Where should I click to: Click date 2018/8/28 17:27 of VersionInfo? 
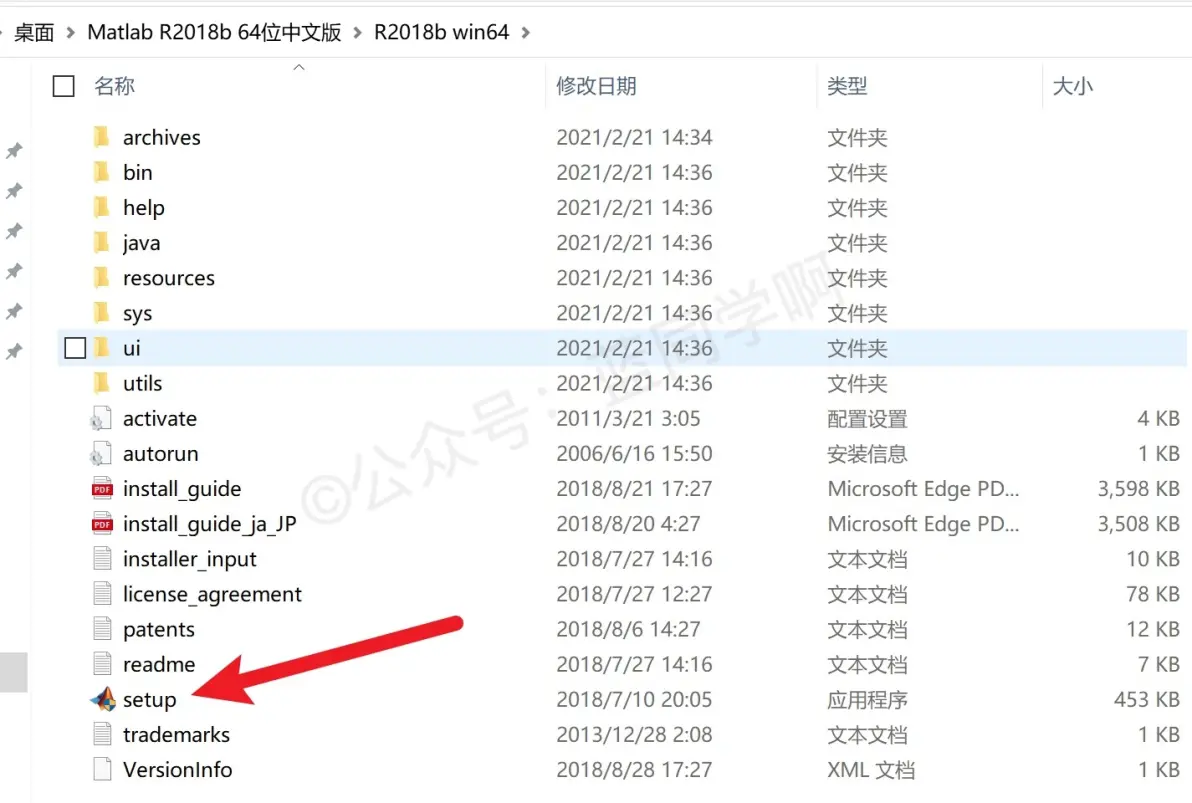point(634,769)
